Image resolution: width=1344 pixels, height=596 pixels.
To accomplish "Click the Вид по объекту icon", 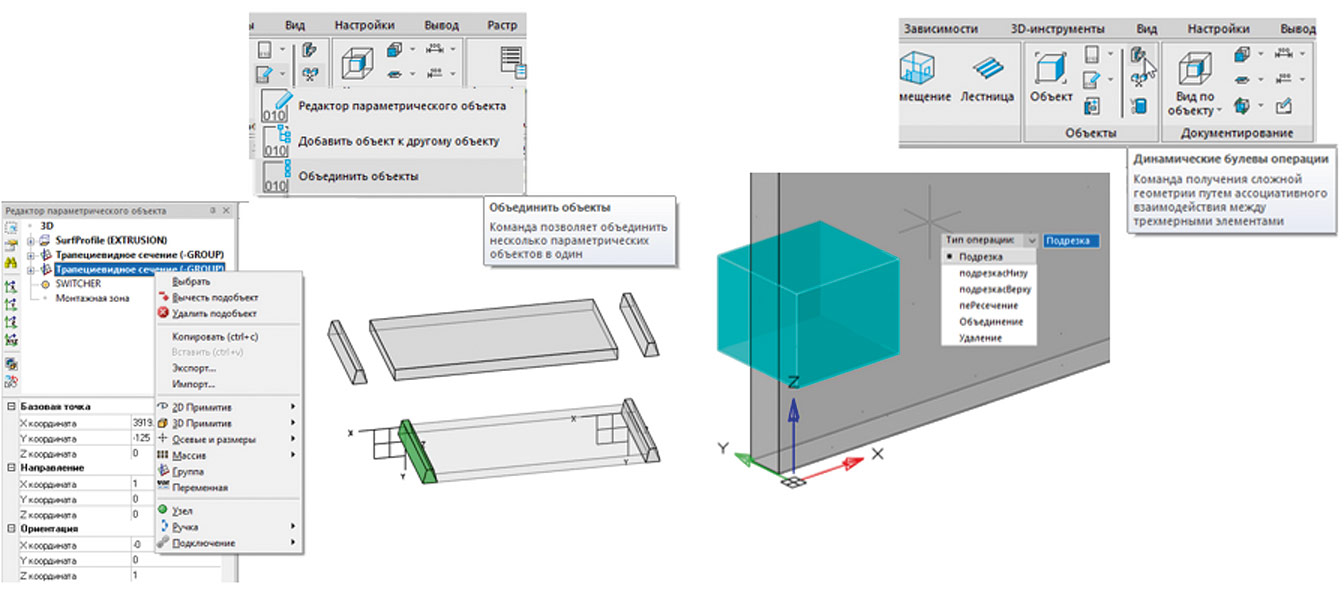I will pyautogui.click(x=1195, y=72).
